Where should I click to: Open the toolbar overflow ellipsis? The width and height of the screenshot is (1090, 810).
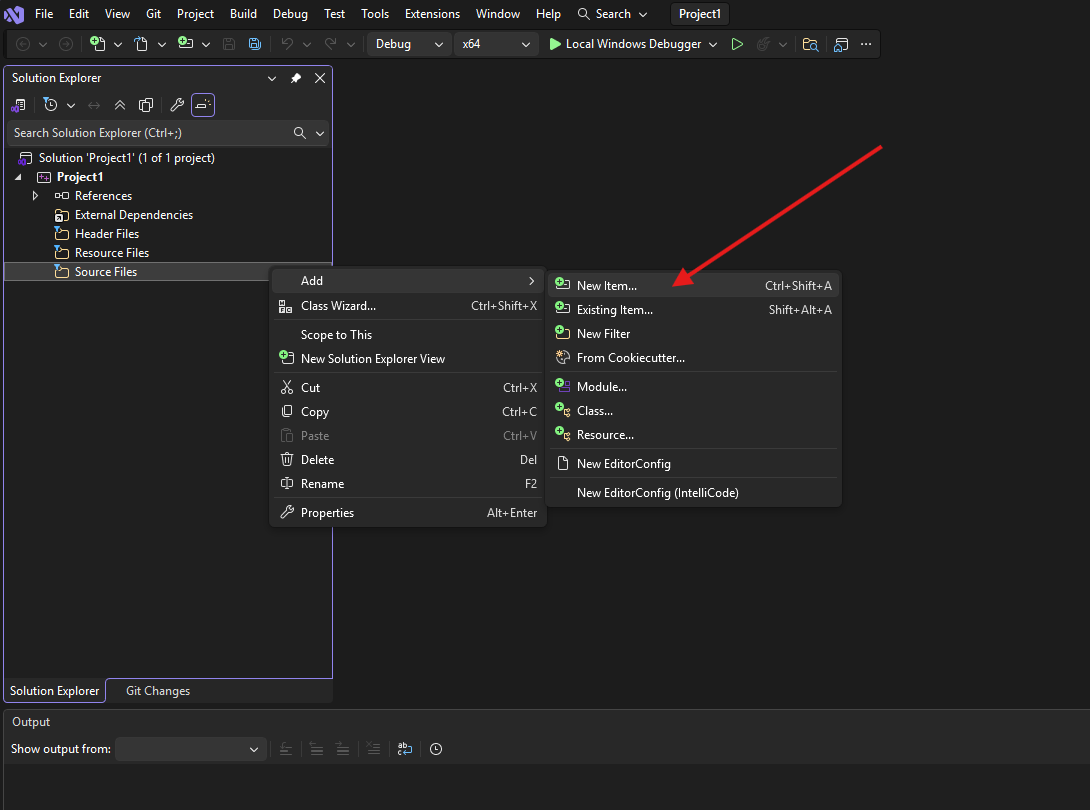click(x=865, y=44)
